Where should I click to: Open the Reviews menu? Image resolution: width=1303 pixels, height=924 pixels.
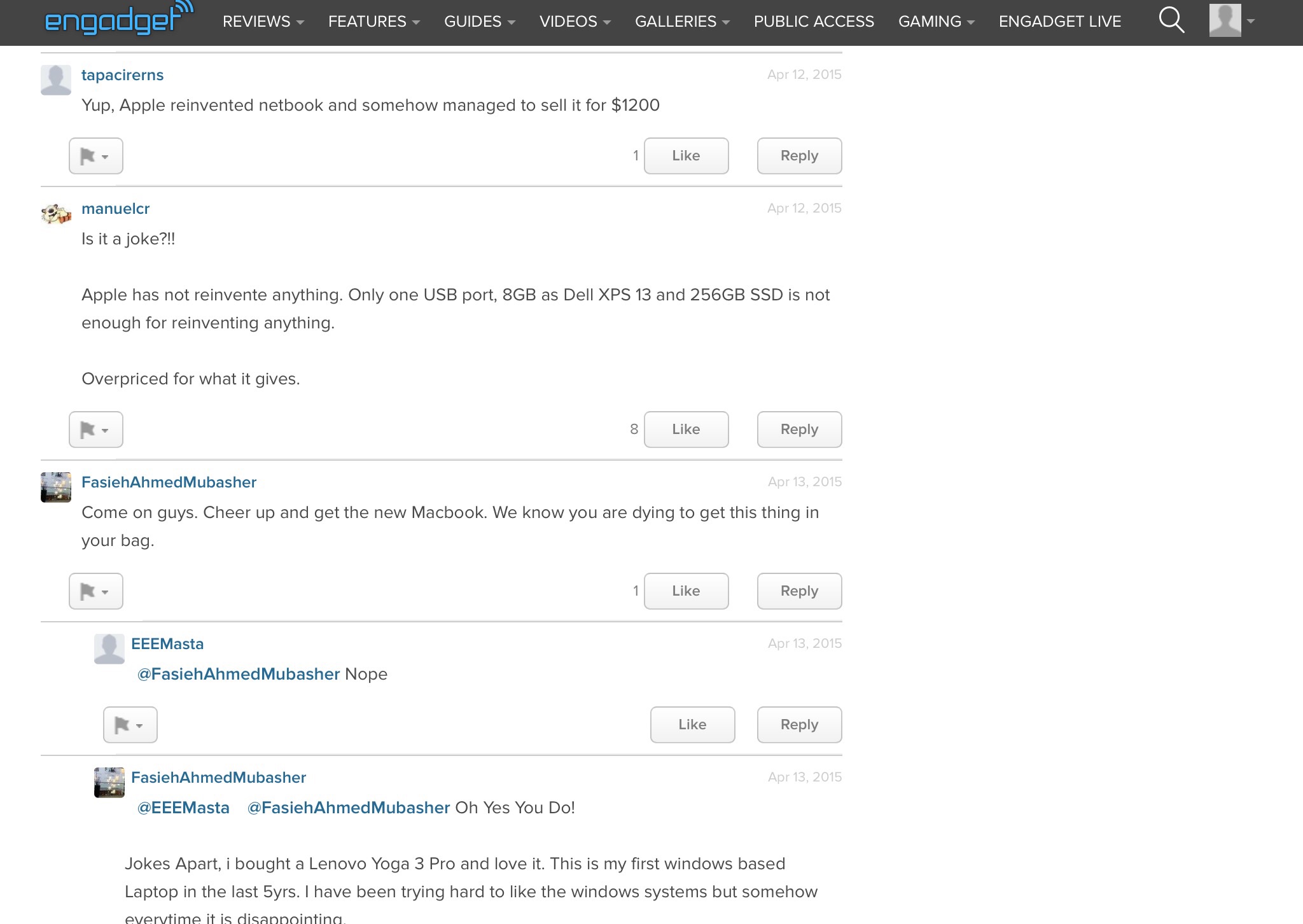click(x=263, y=22)
